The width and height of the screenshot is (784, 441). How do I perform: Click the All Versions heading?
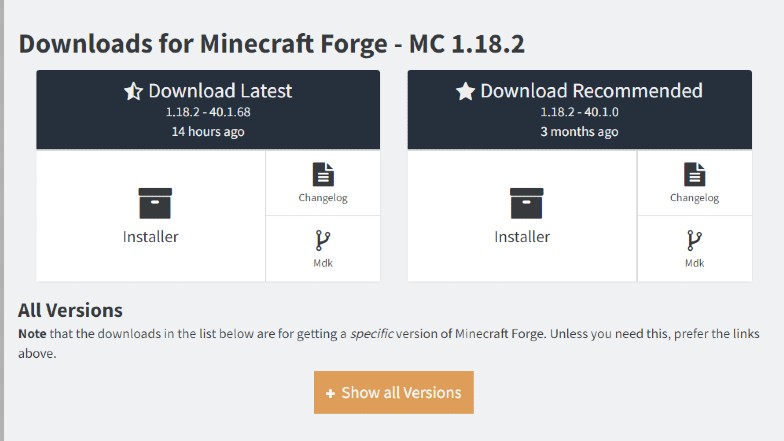(x=70, y=310)
